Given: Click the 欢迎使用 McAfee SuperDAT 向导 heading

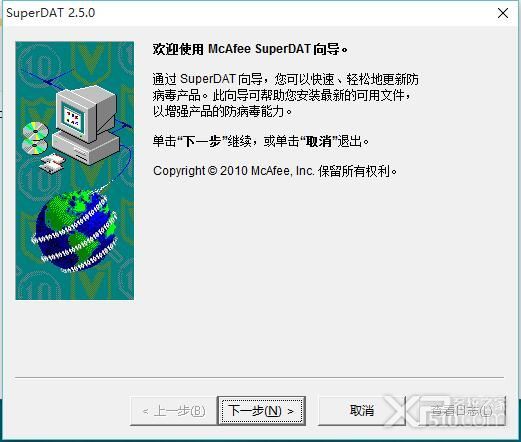Looking at the screenshot, I should pyautogui.click(x=250, y=49).
